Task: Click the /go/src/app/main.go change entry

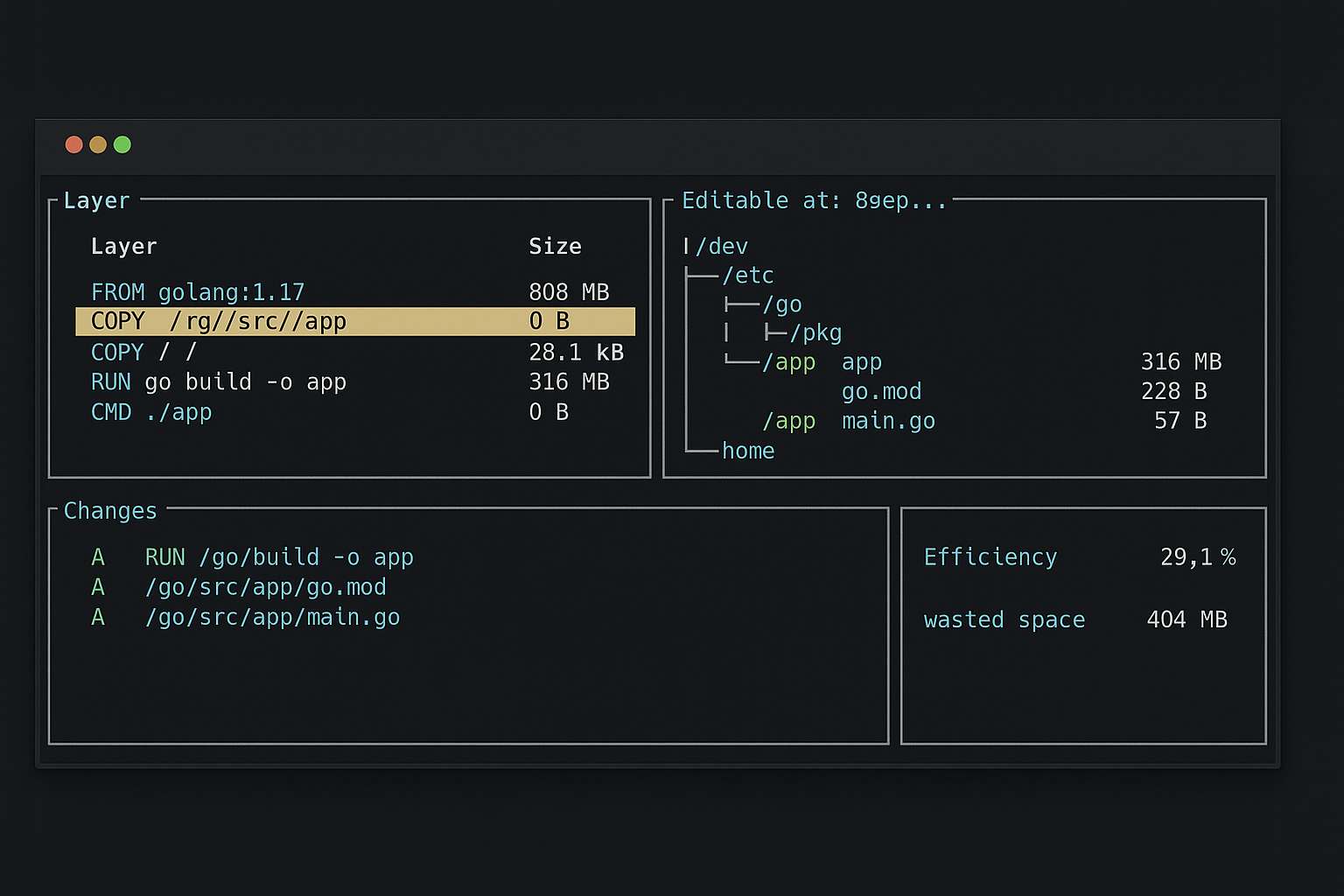Action: [272, 617]
